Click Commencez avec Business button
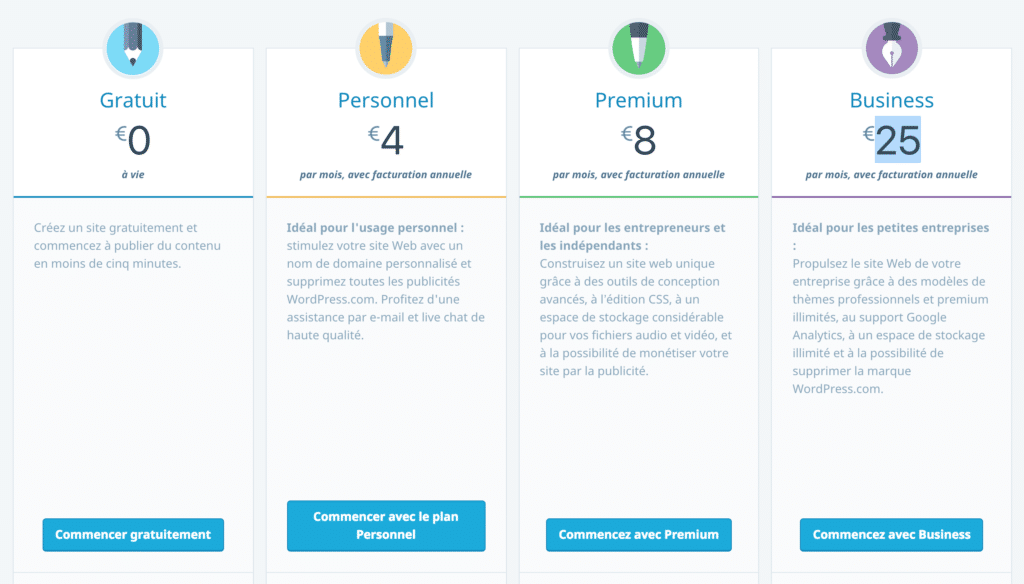The width and height of the screenshot is (1024, 584). [891, 534]
